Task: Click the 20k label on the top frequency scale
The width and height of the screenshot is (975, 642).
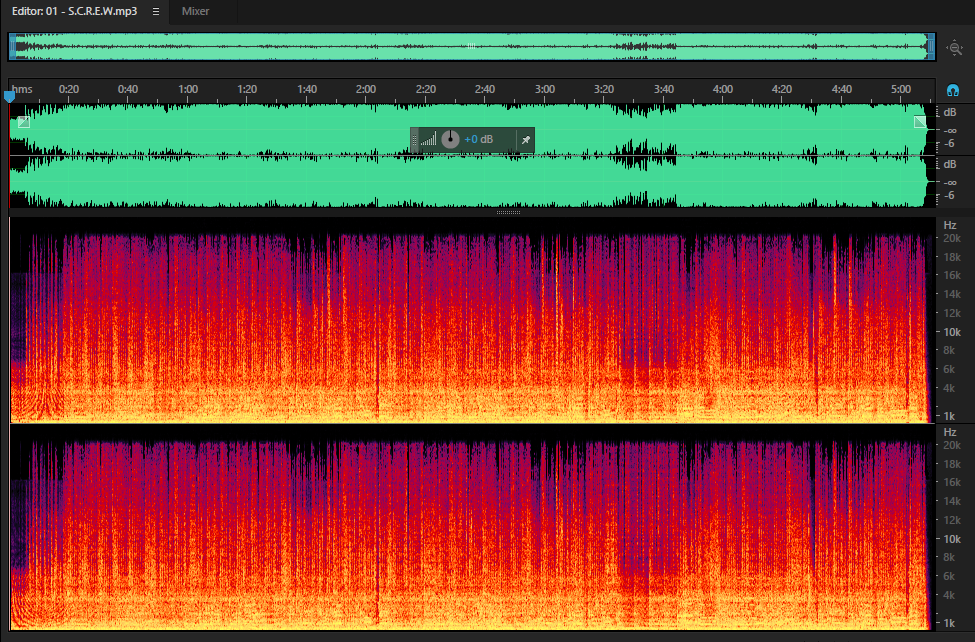Action: [952, 238]
